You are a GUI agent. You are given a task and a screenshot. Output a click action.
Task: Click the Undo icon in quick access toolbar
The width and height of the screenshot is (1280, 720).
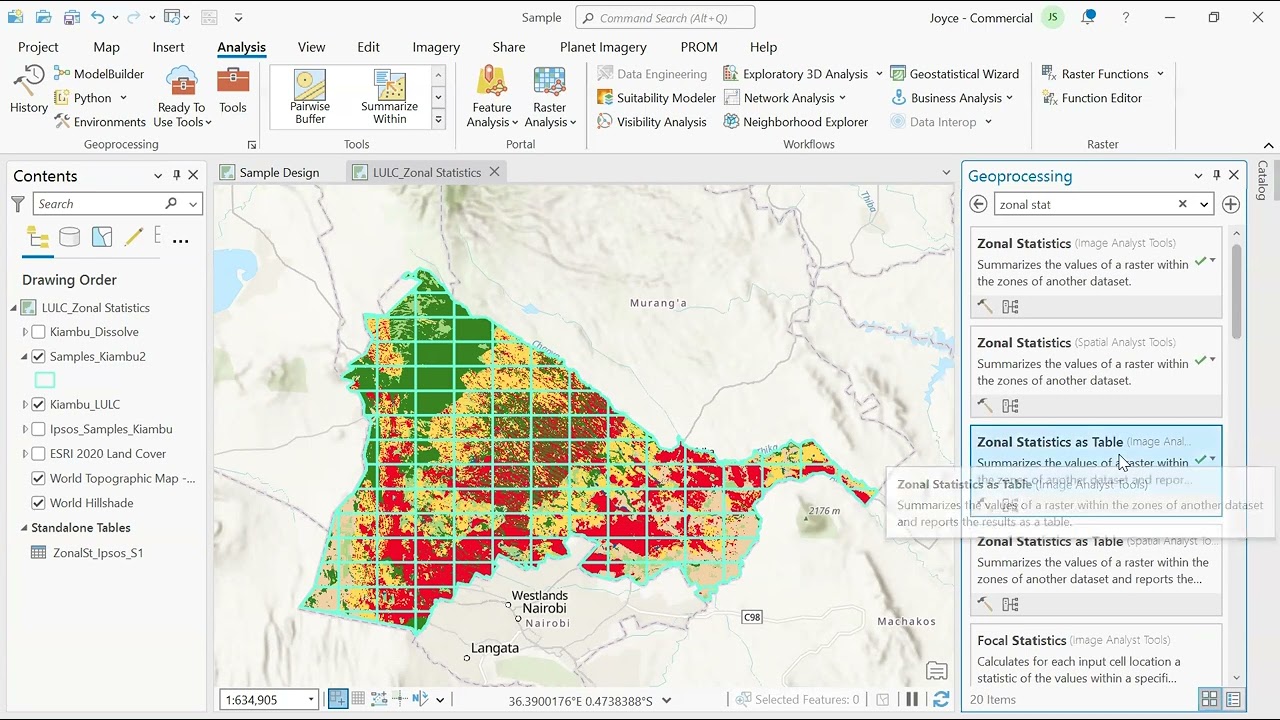(97, 17)
